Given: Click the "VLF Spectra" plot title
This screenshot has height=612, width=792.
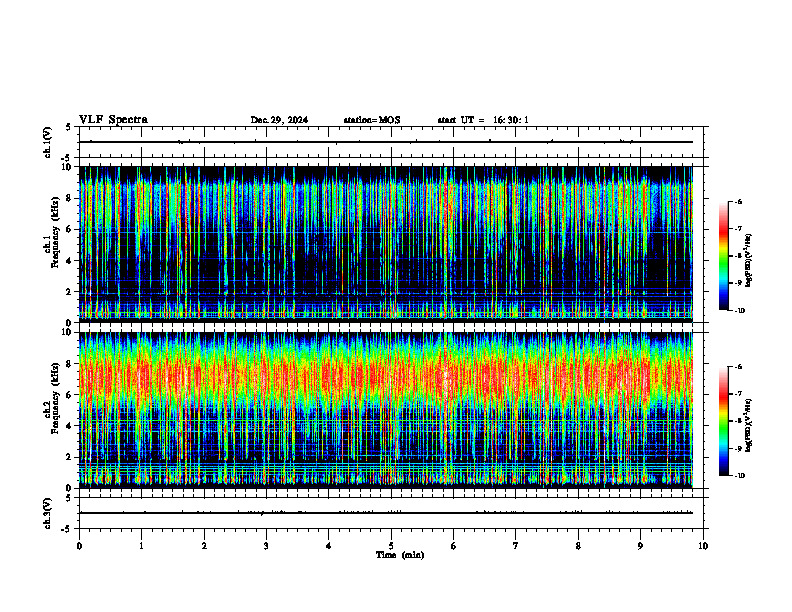Looking at the screenshot, I should click(x=113, y=120).
